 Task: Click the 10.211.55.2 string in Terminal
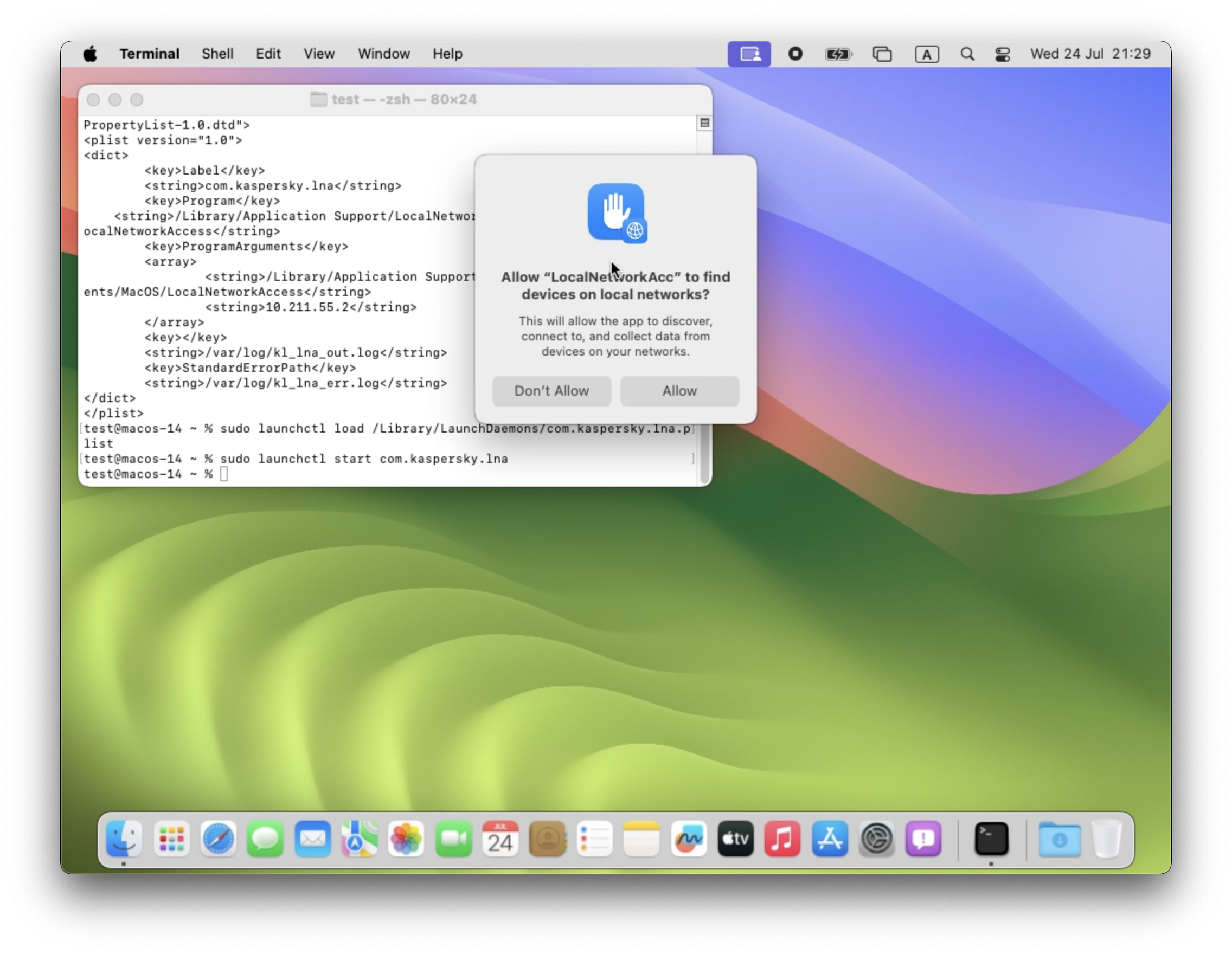pos(311,307)
